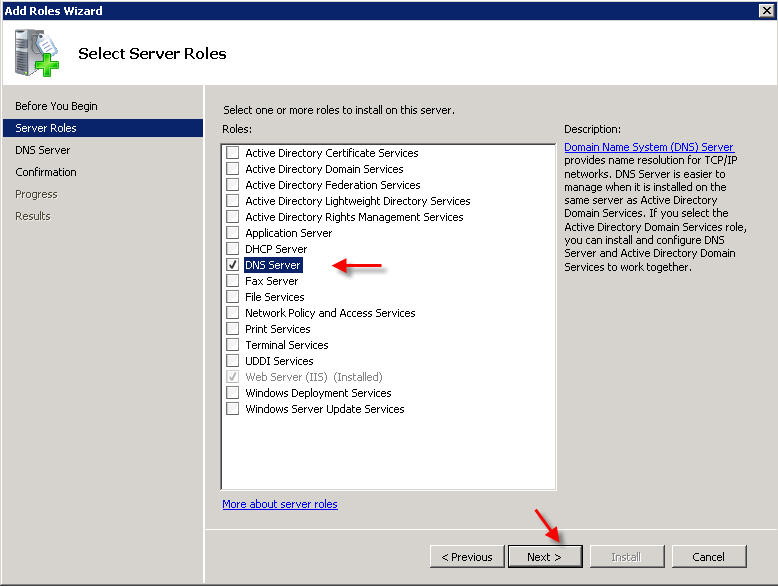Image resolution: width=778 pixels, height=586 pixels.
Task: Select Windows Server Update Services label
Action: 324,409
